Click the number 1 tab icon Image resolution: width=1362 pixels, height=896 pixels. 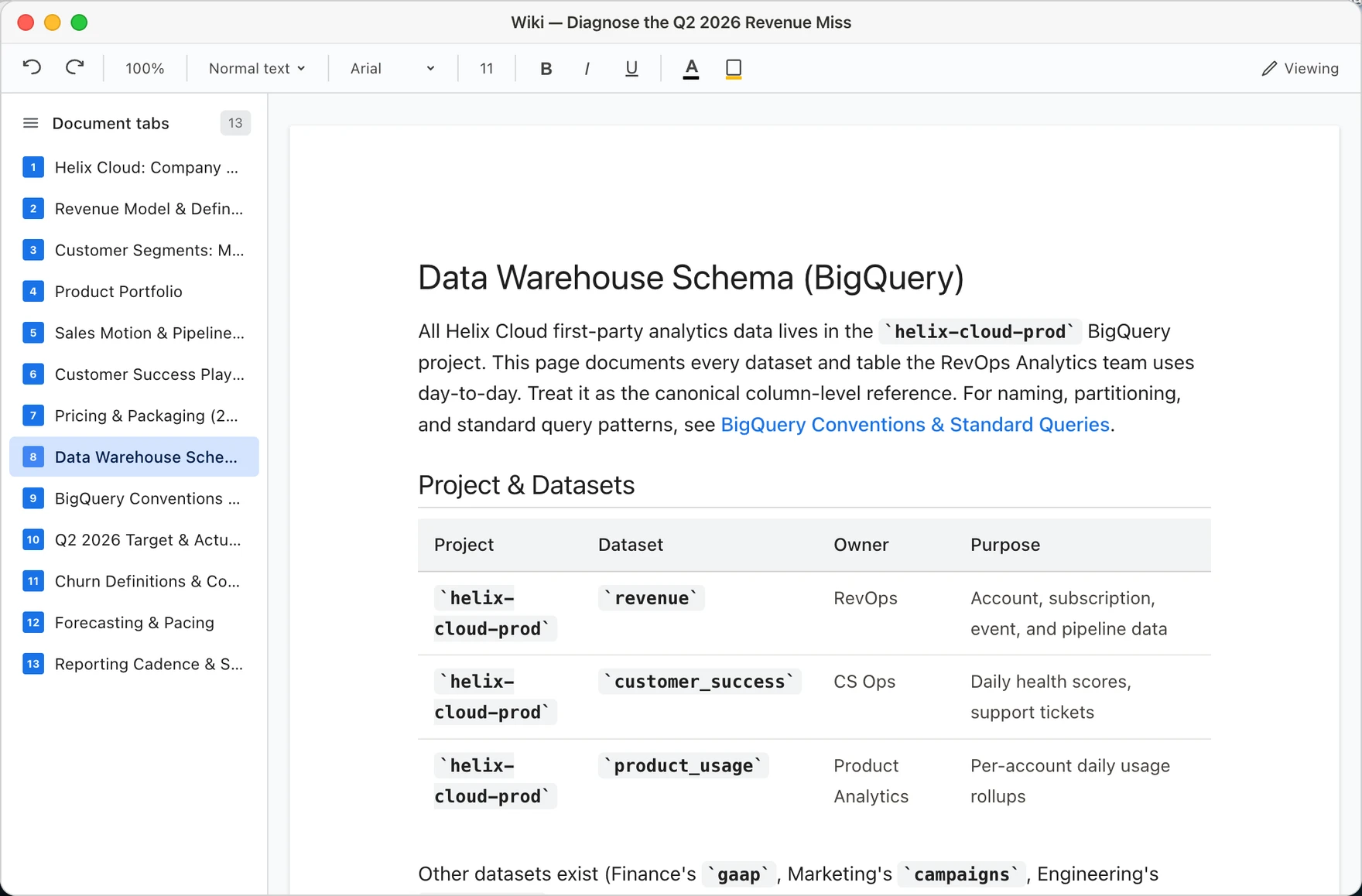[33, 167]
